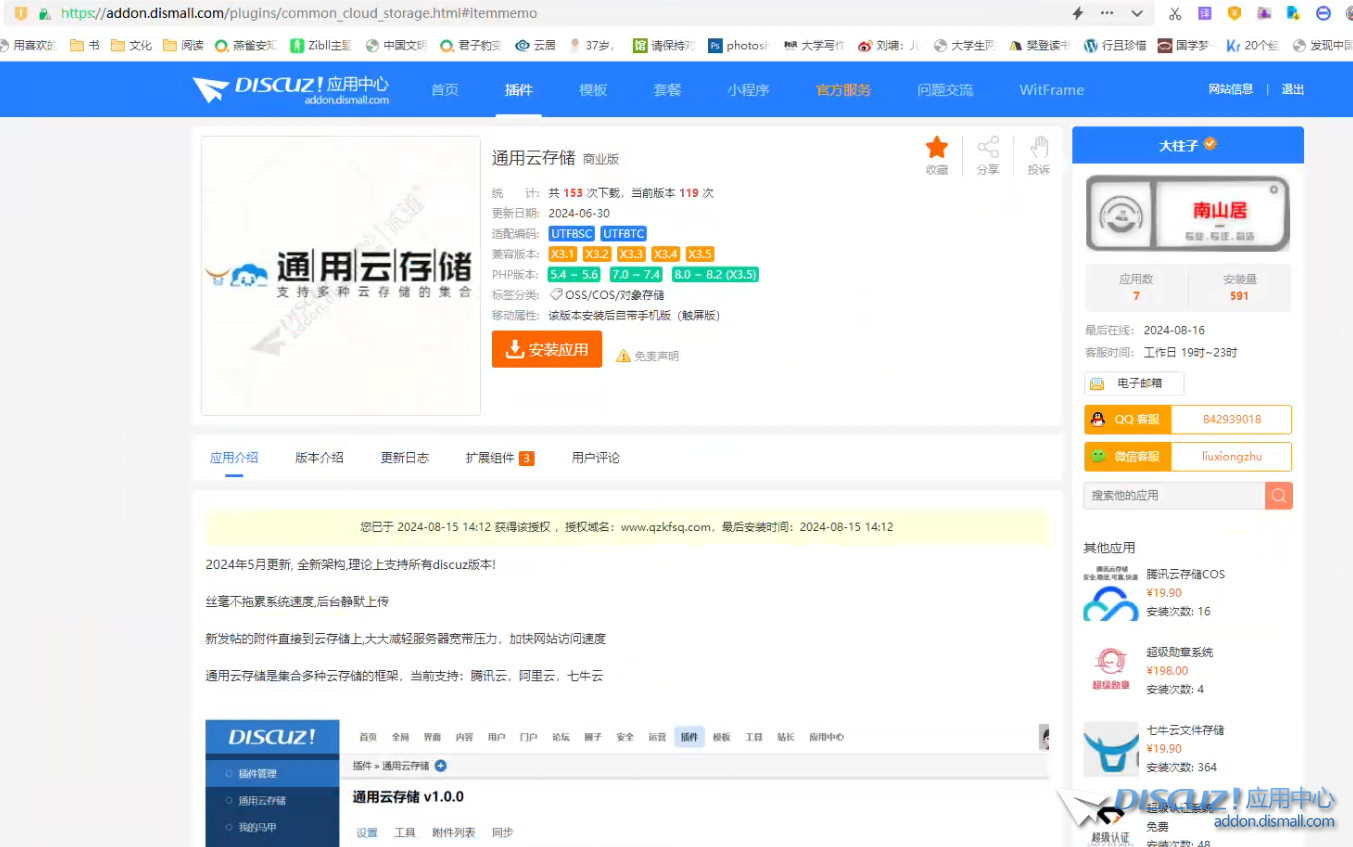This screenshot has height=847, width=1353.
Task: Click the QQ number 842939018
Action: 1232,420
